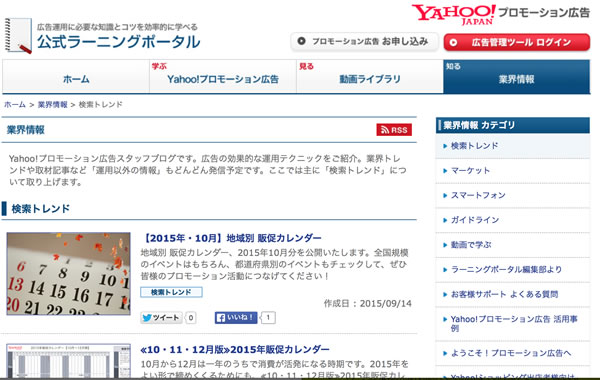600x380 pixels.
Task: Click the arrow bullet beside 検索トレンド category
Action: 445,146
